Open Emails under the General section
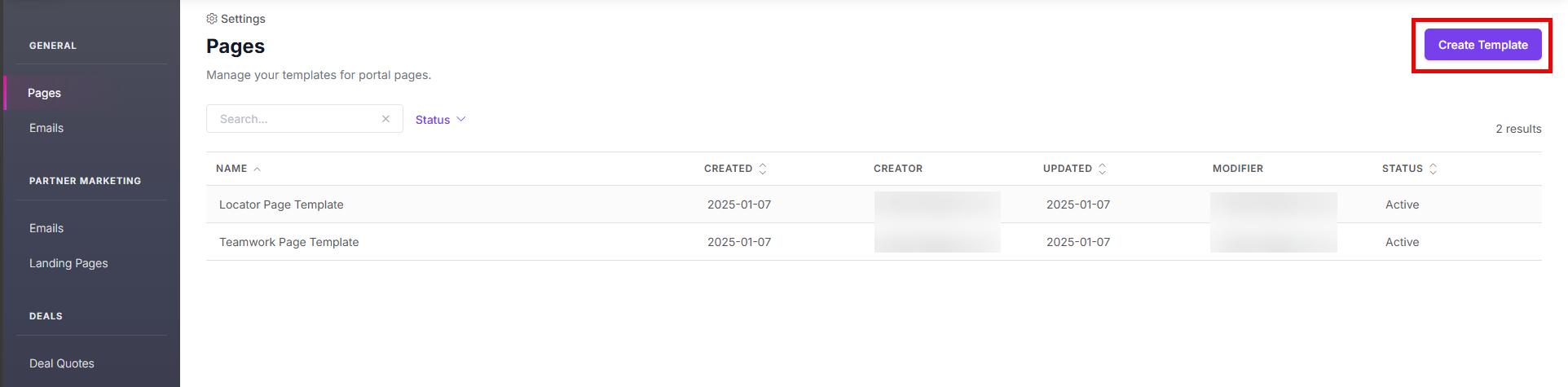 pyautogui.click(x=46, y=128)
